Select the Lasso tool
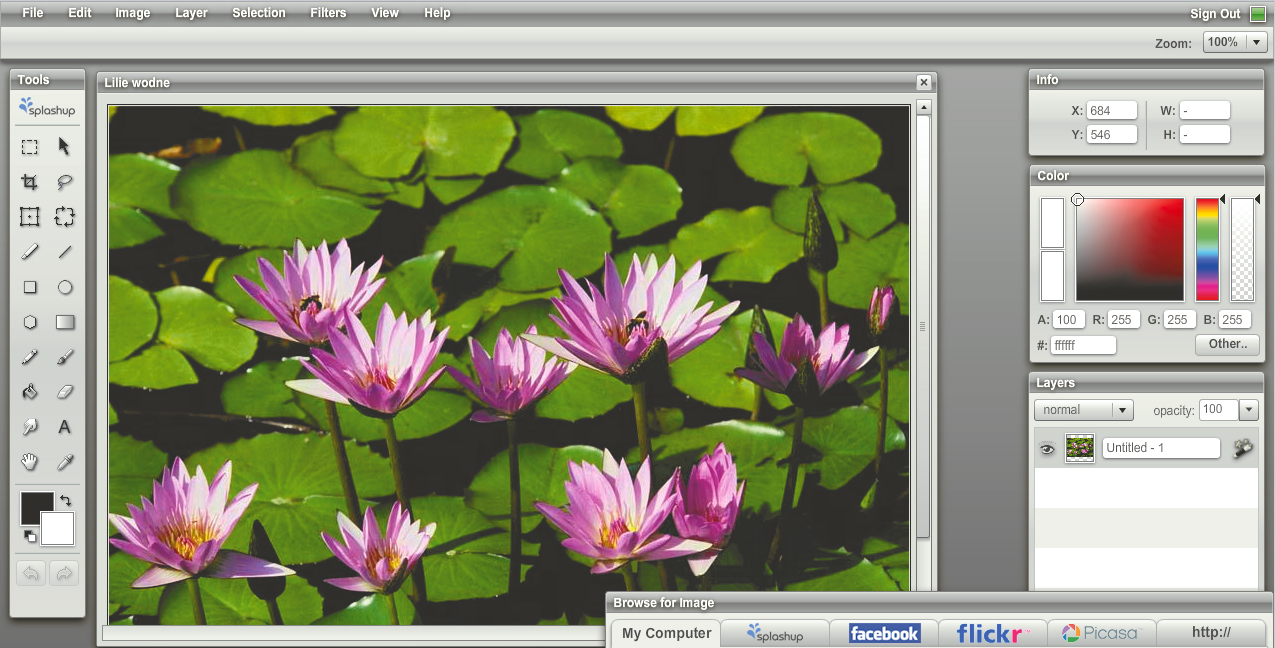The height and width of the screenshot is (648, 1275). point(65,182)
